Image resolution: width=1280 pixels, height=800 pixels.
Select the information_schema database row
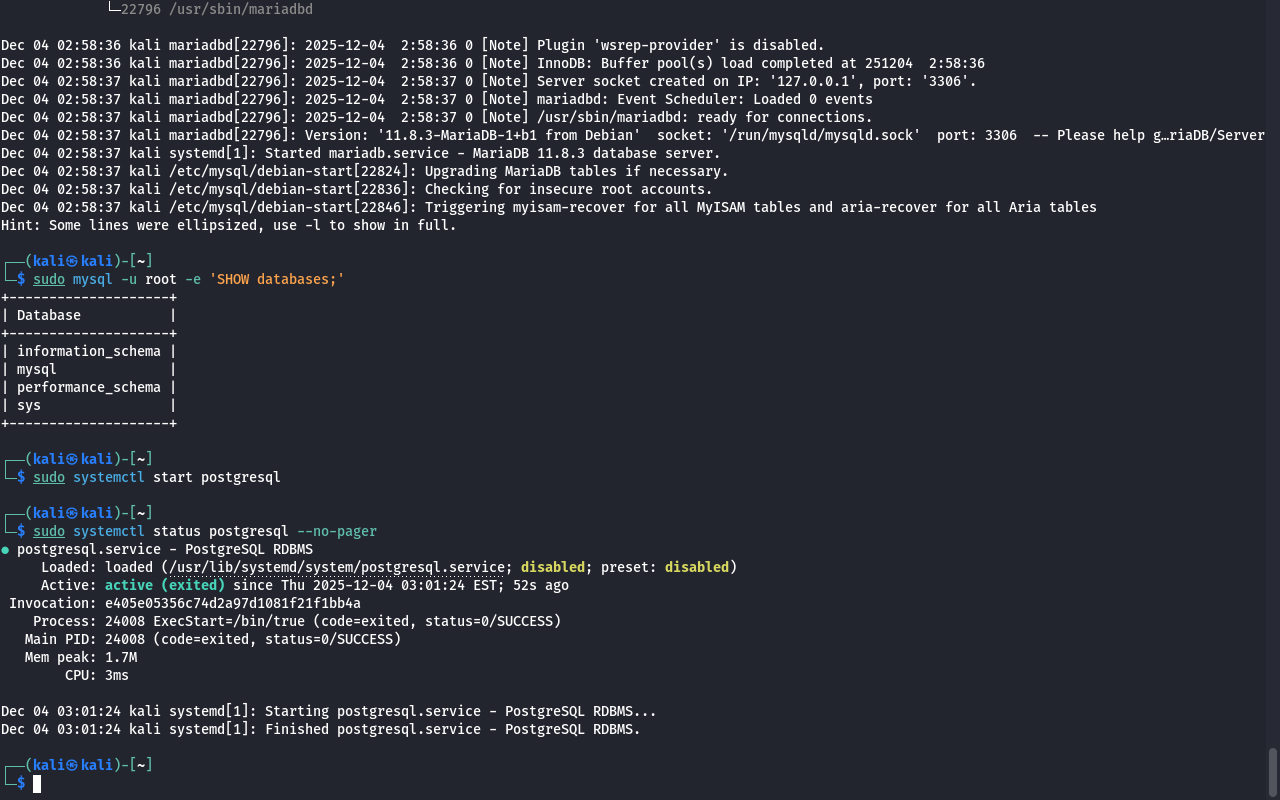coord(88,351)
